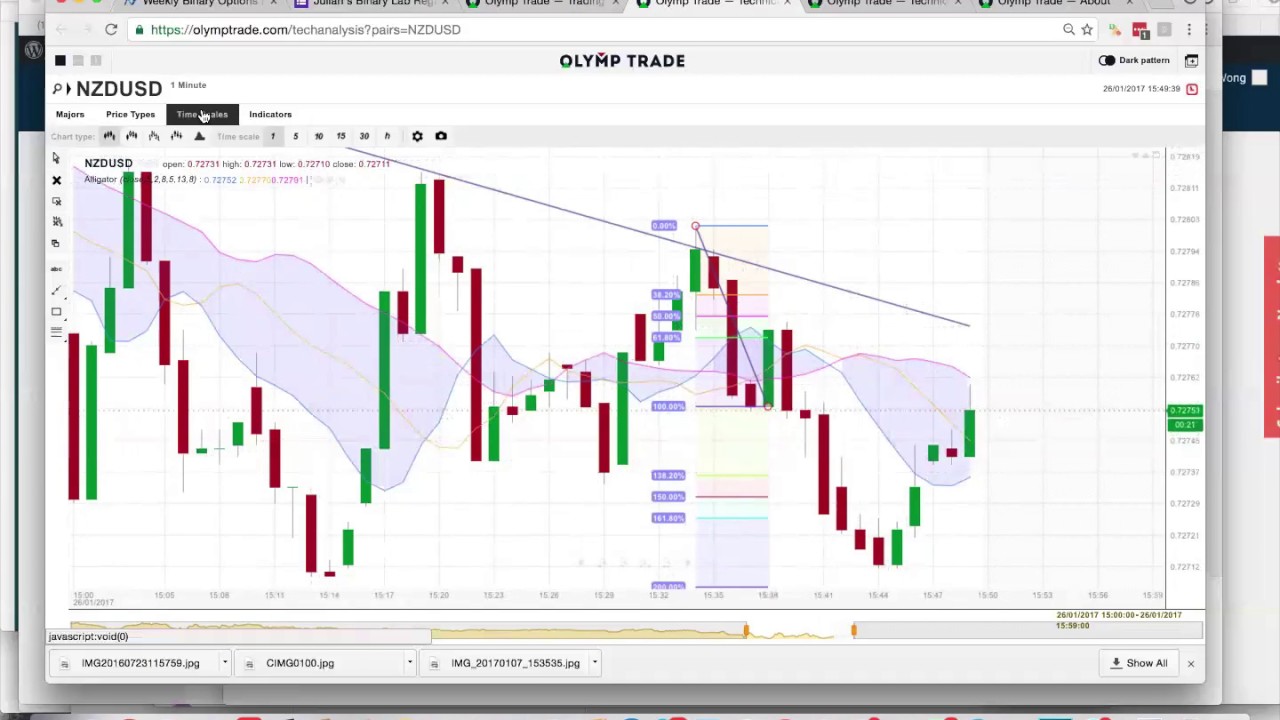Click the Fibonacci 161.8% level label

click(668, 518)
